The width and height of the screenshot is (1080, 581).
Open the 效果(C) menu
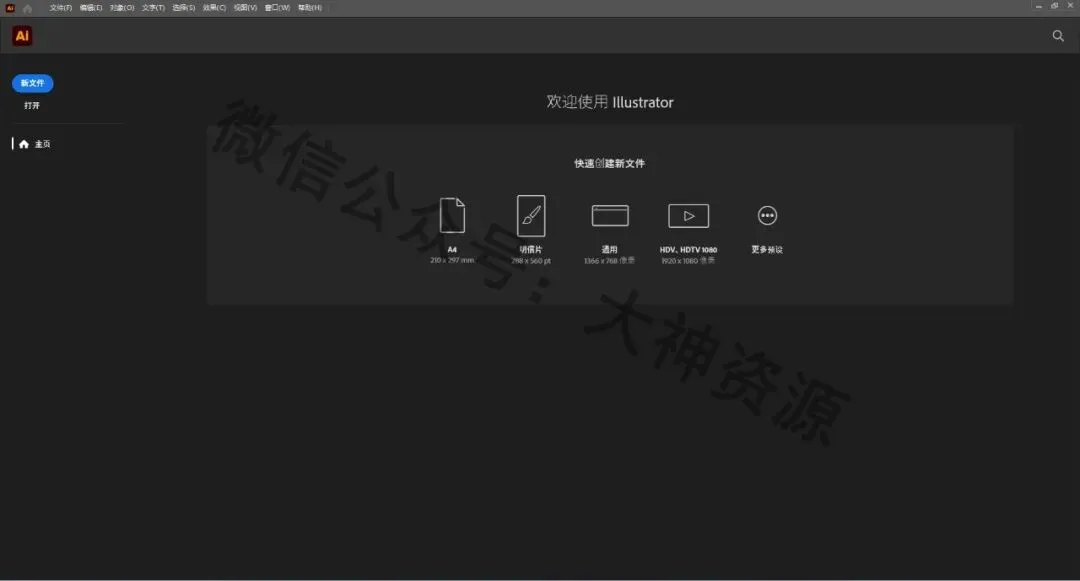pos(214,8)
